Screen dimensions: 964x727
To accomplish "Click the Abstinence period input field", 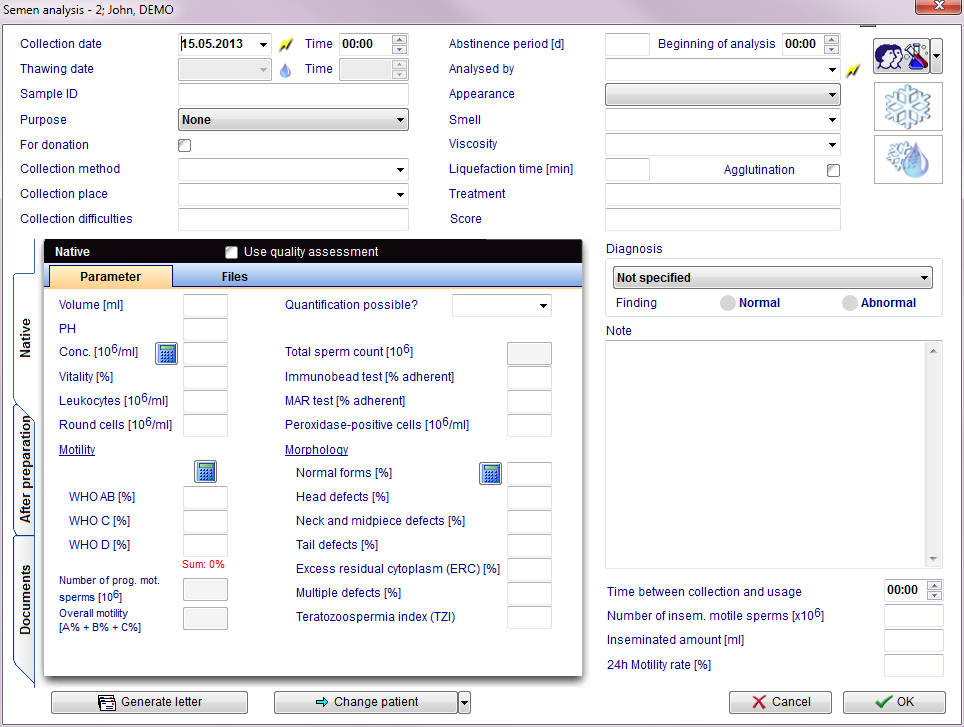I will coord(627,44).
